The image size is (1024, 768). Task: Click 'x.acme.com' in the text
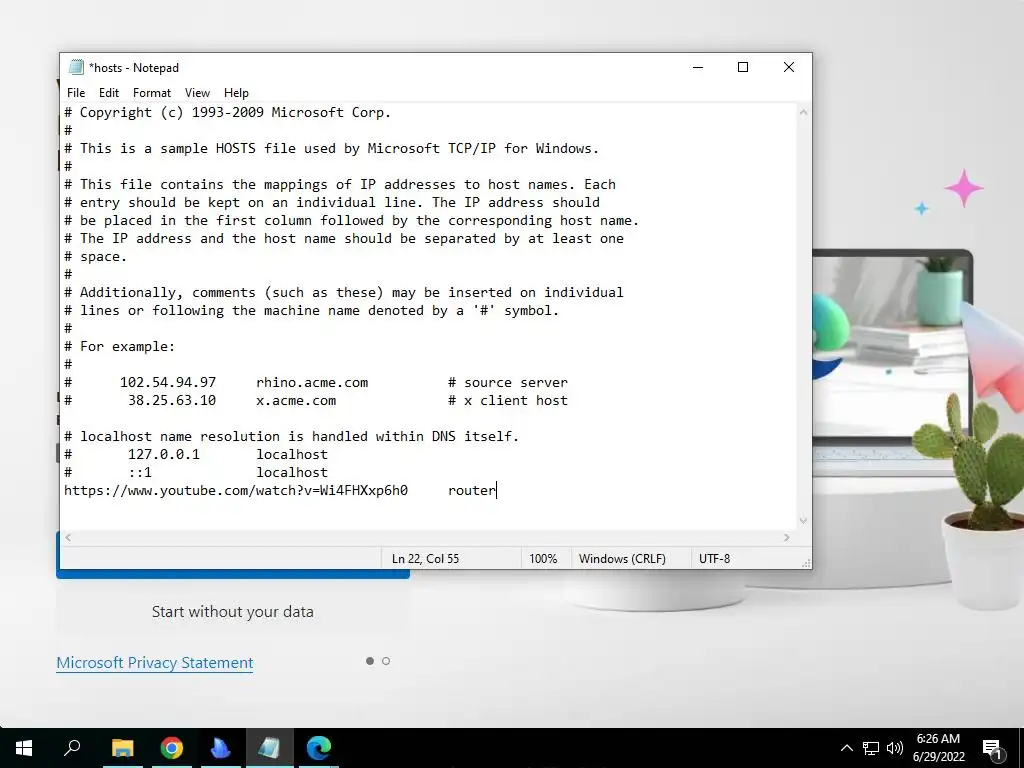click(296, 400)
